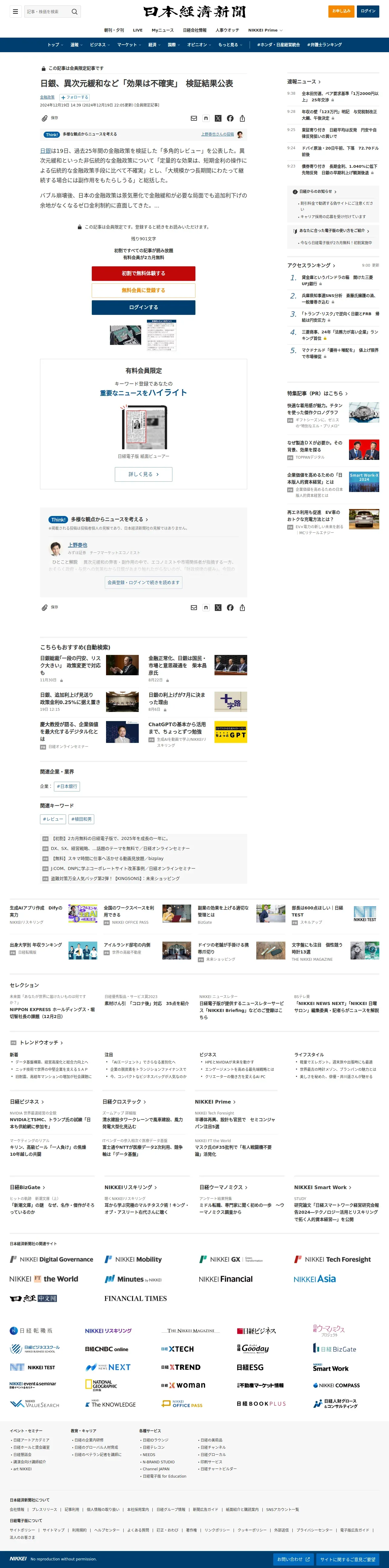Open the アクセスランキング heading link
The height and width of the screenshot is (1568, 389).
pyautogui.click(x=311, y=265)
